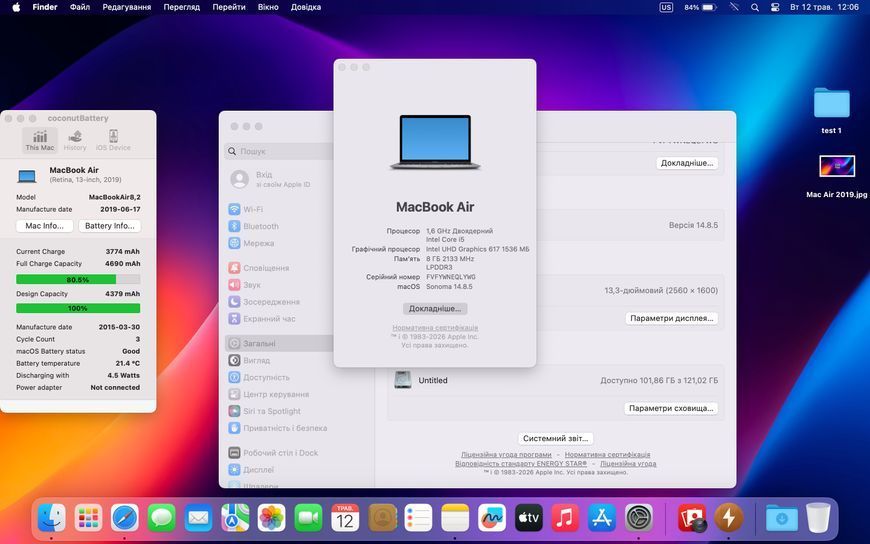Switch to History tab in coconutBattery
Viewport: 870px width, 544px height.
tap(75, 140)
